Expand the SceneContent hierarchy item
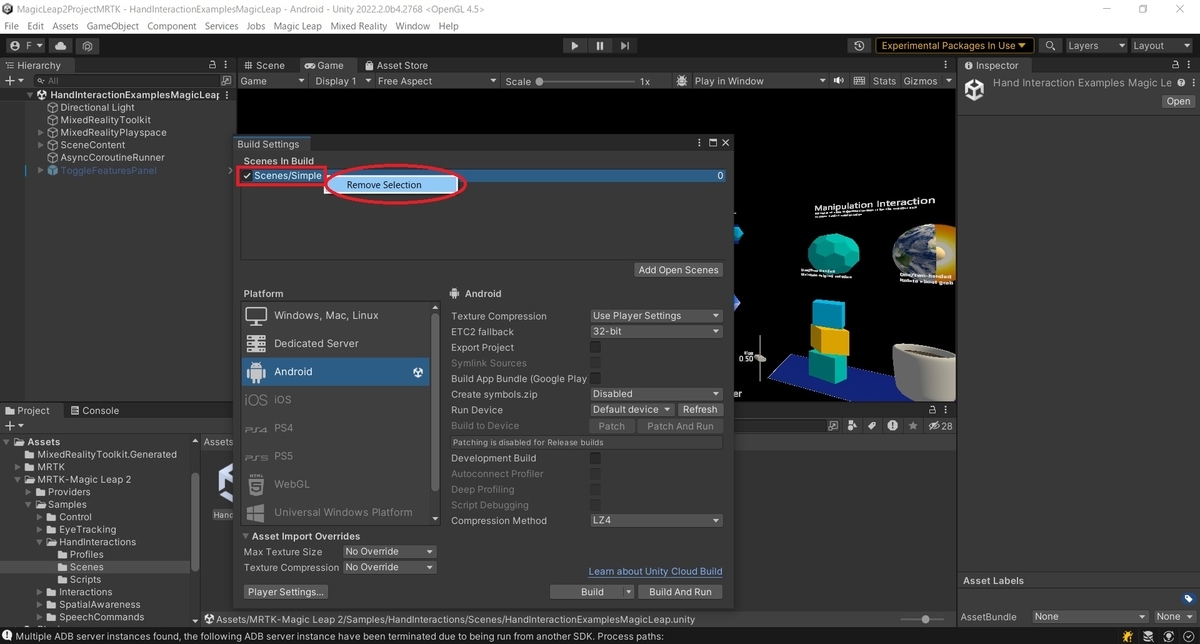 [41, 145]
